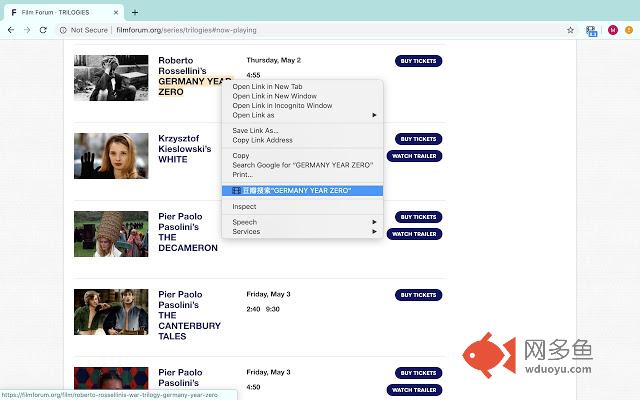The width and height of the screenshot is (640, 400).
Task: Click the orange circle icon in toolbar
Action: (629, 30)
